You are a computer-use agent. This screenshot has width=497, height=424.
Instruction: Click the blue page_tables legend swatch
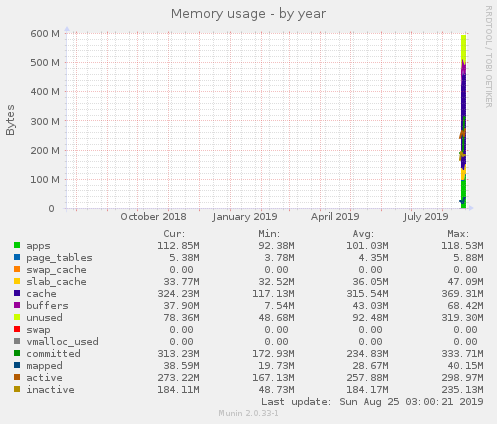pyautogui.click(x=17, y=257)
